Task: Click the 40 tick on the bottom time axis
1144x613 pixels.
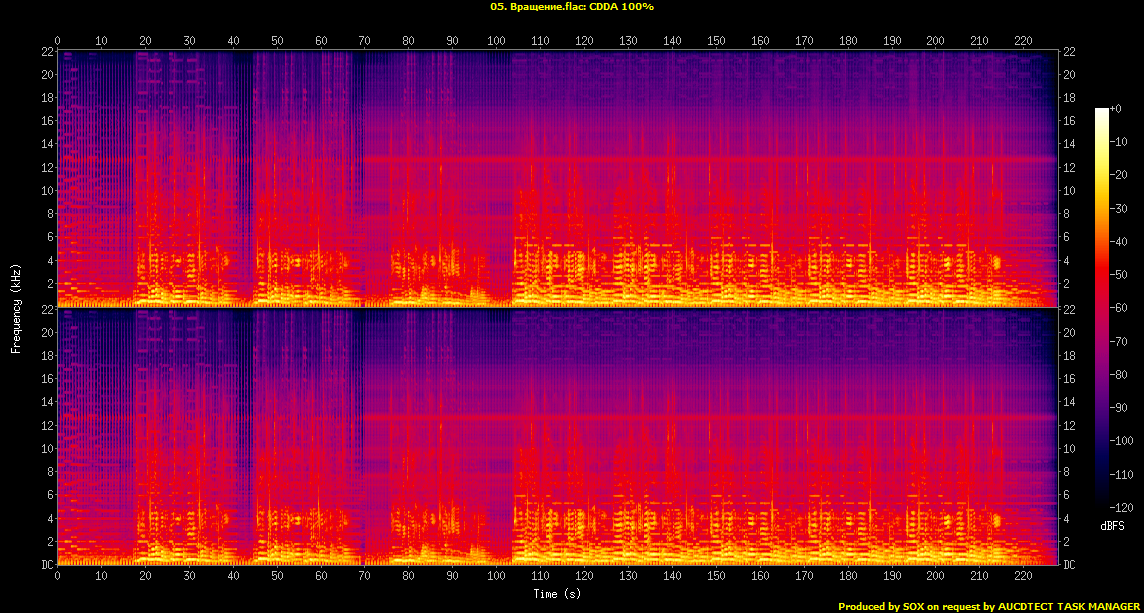Action: pyautogui.click(x=233, y=576)
